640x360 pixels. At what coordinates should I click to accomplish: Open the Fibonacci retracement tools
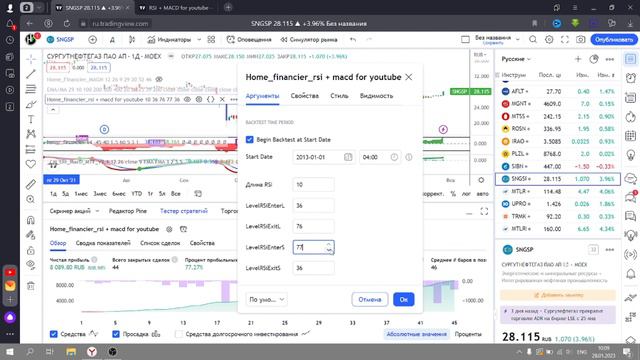point(31,89)
